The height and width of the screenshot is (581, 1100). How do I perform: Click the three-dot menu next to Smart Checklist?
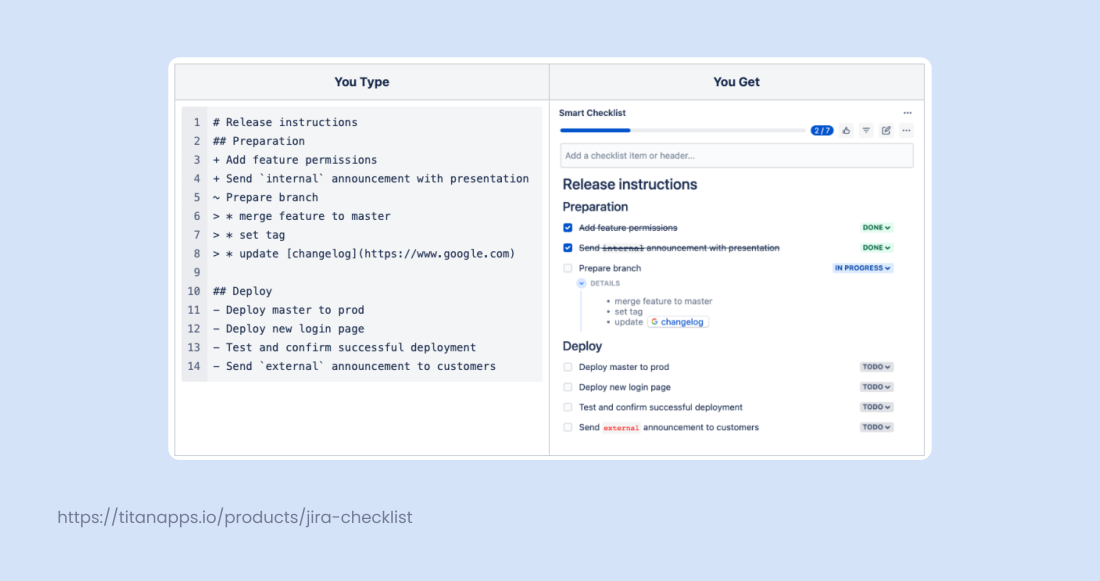(x=907, y=113)
